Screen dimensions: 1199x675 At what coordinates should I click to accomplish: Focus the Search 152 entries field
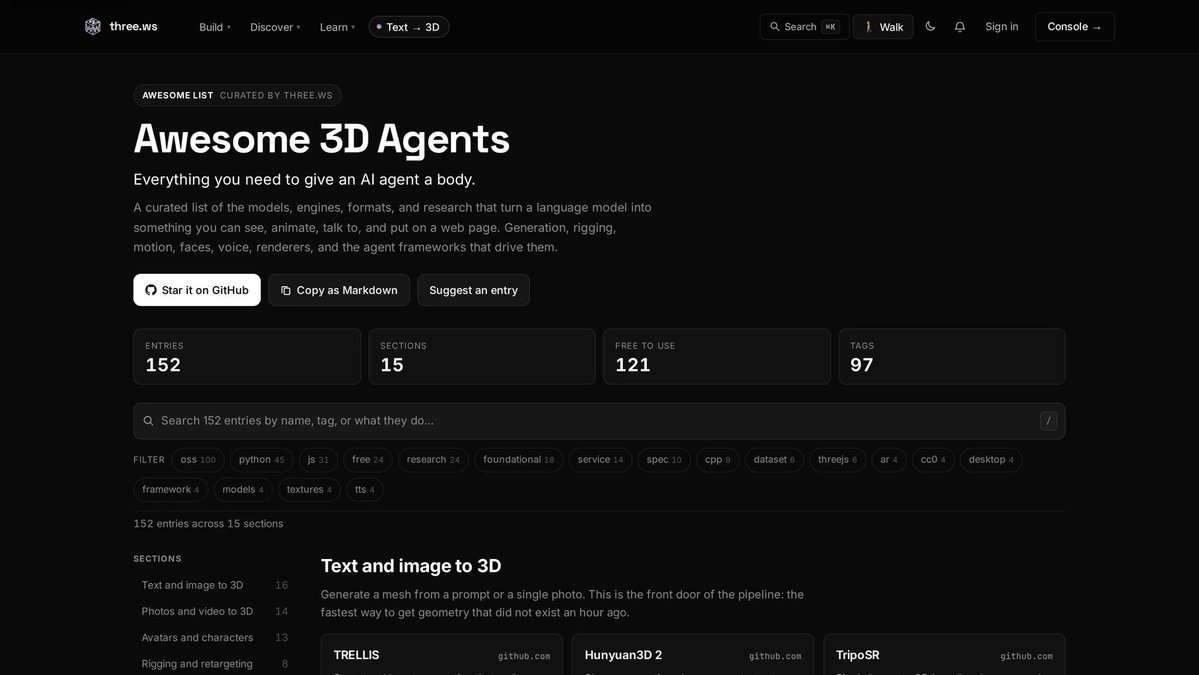pos(599,421)
